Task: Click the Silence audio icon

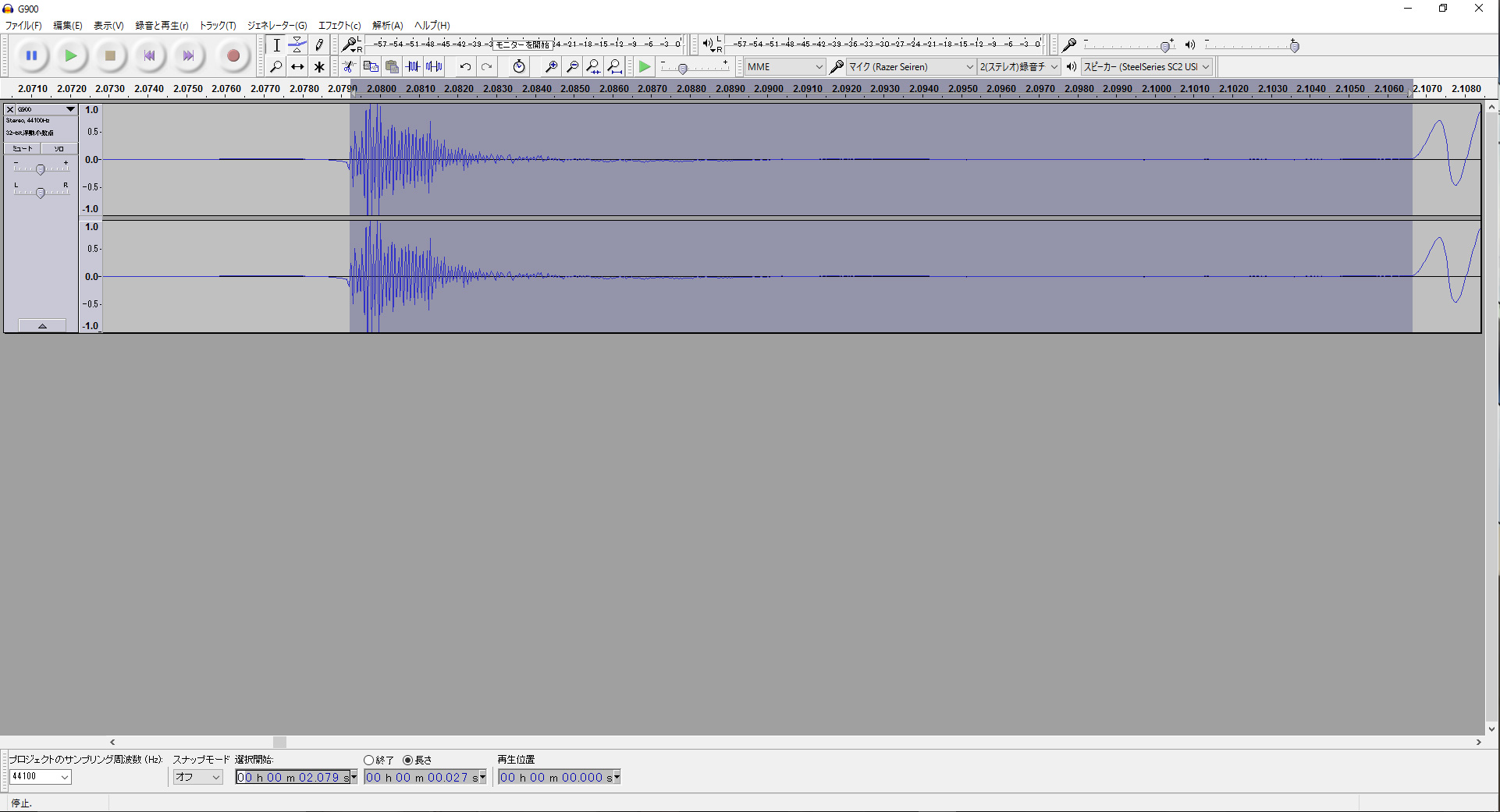Action: 435,67
